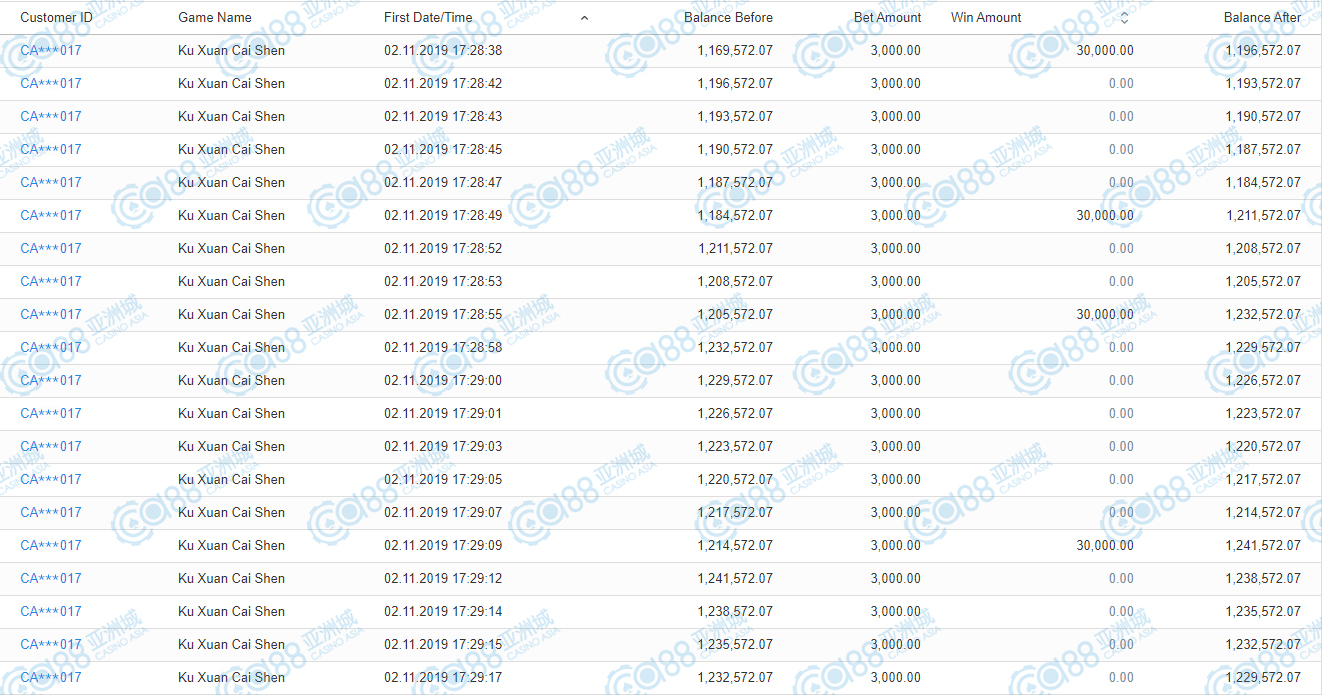The image size is (1322, 695).
Task: Open customer CA***017 link in the 17:28:49 row
Action: coord(51,215)
